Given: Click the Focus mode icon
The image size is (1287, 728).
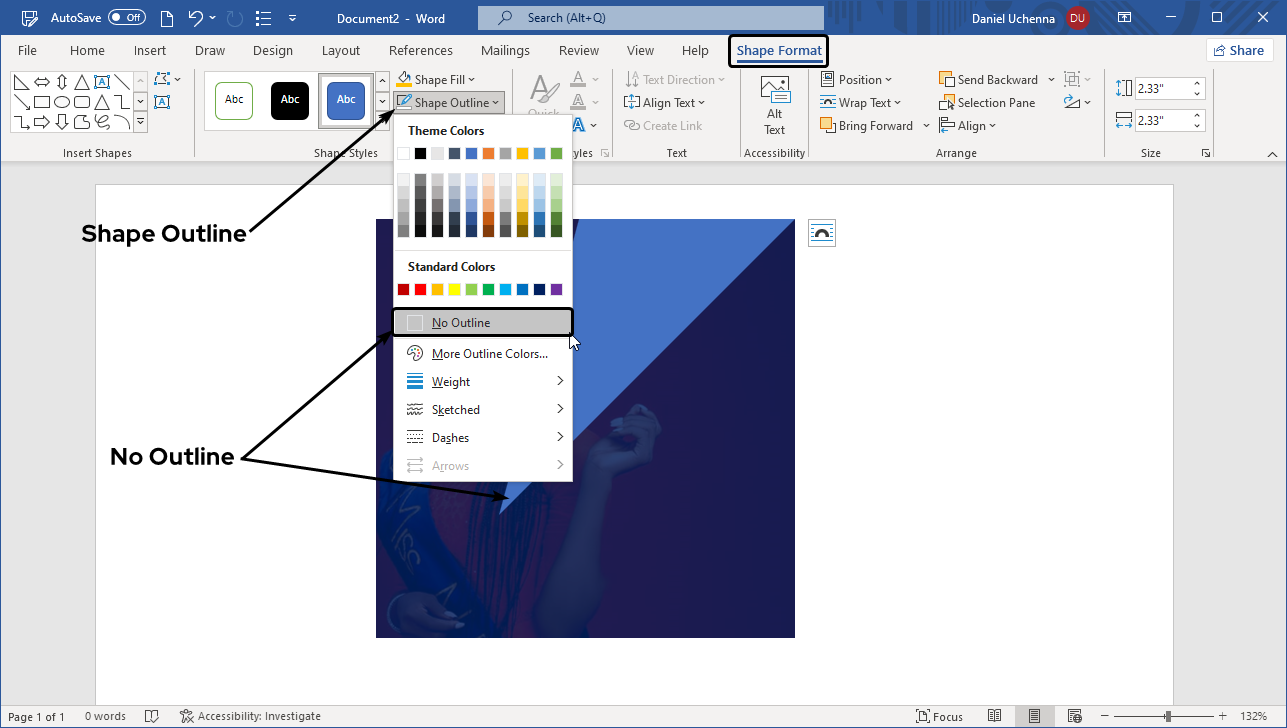Looking at the screenshot, I should click(x=923, y=716).
